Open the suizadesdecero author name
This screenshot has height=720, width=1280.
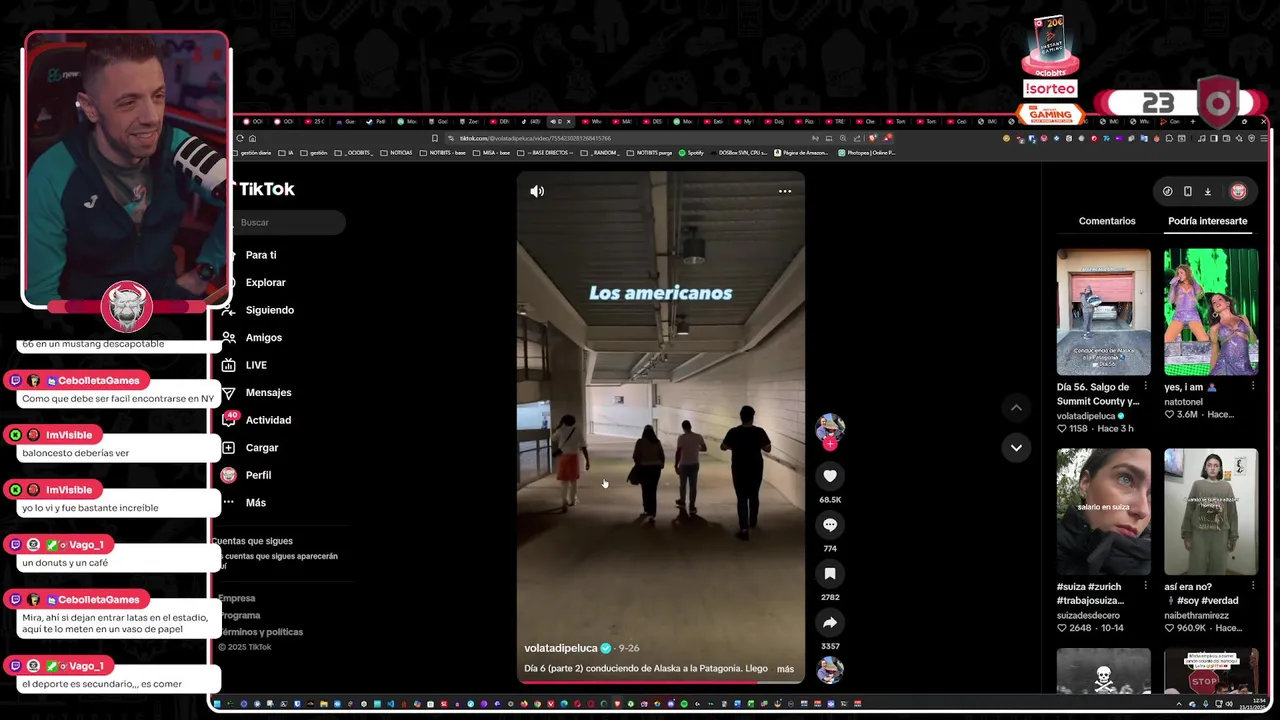(x=1088, y=615)
